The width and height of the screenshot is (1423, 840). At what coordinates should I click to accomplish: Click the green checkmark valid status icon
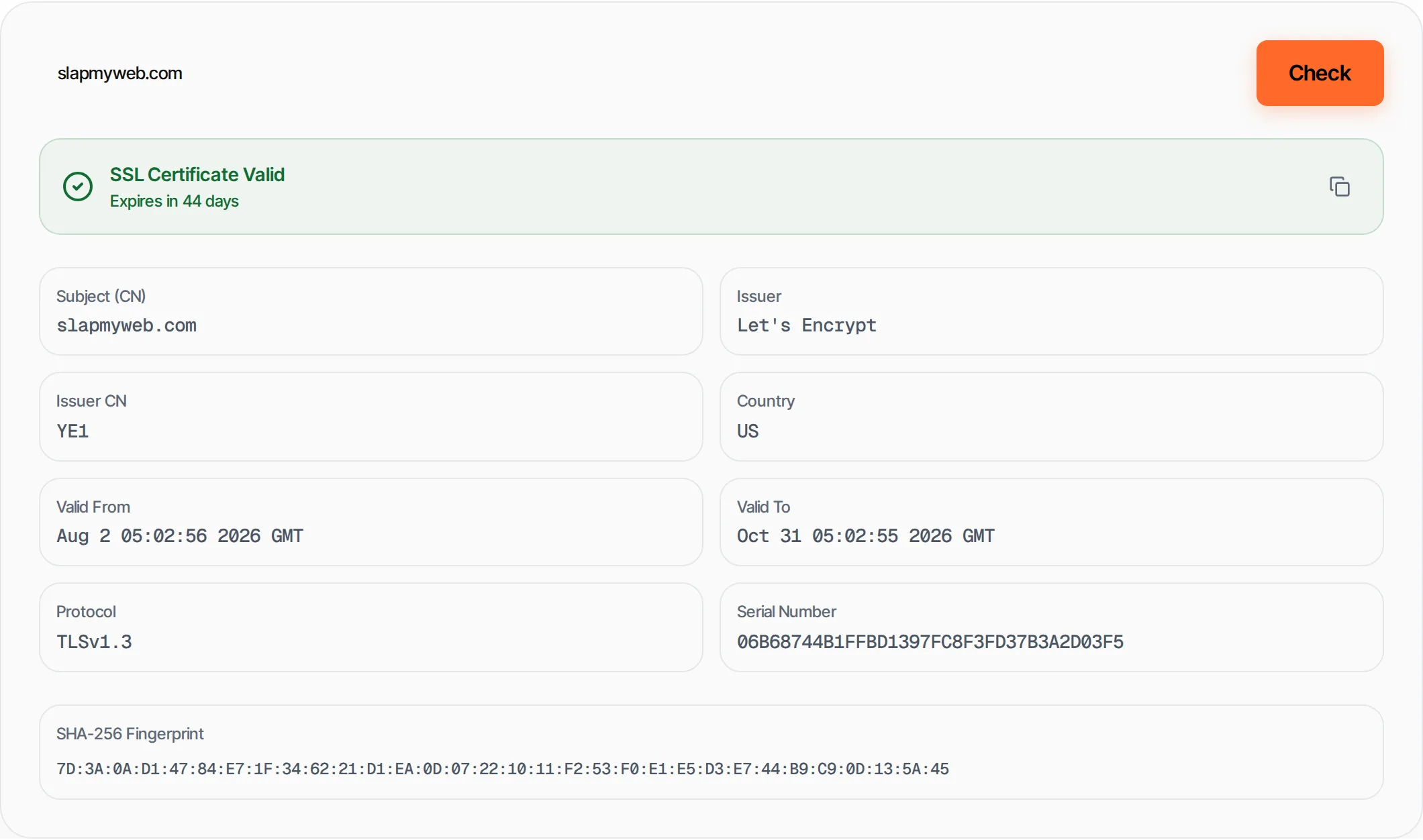click(78, 187)
